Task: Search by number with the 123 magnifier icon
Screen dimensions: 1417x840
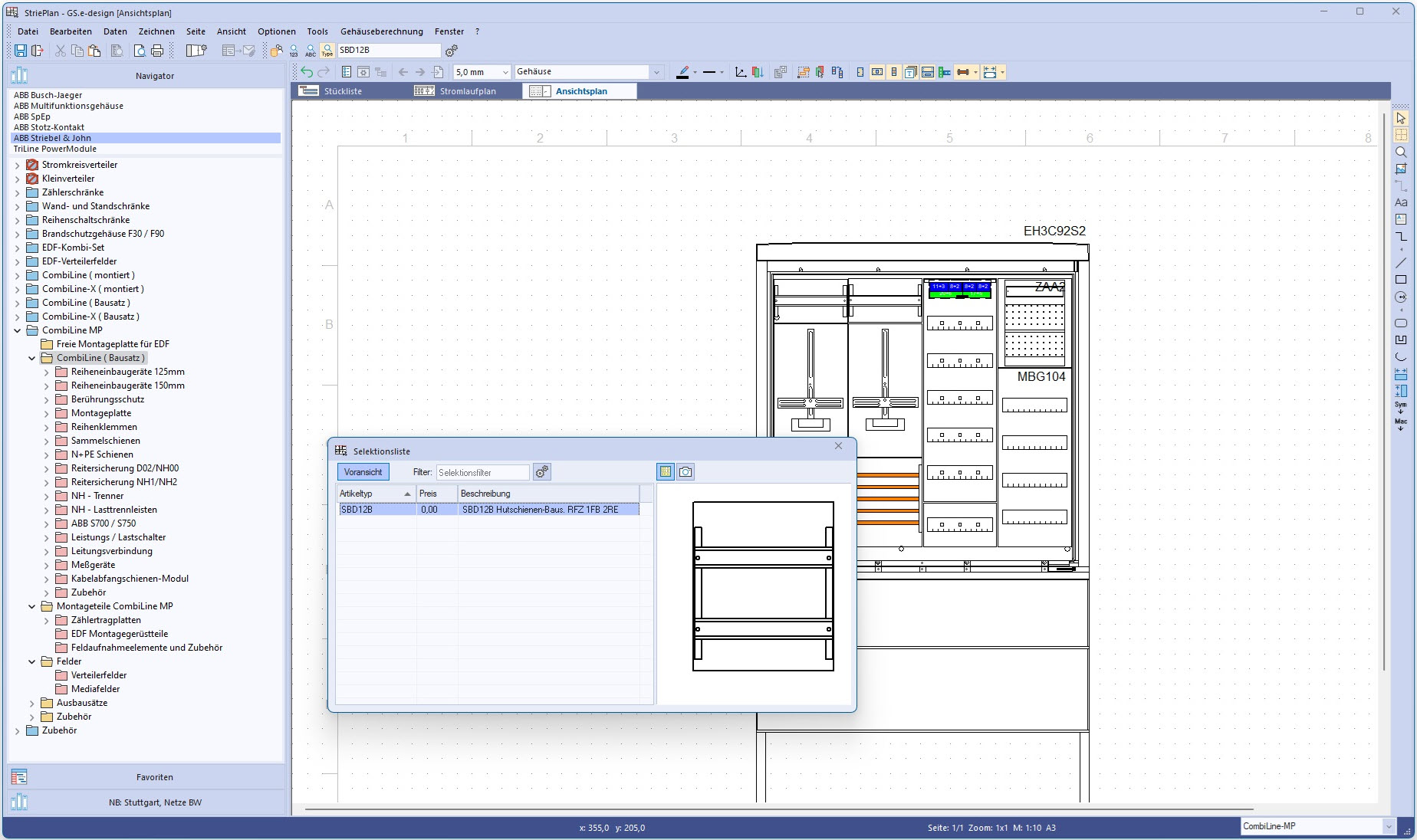Action: [294, 51]
